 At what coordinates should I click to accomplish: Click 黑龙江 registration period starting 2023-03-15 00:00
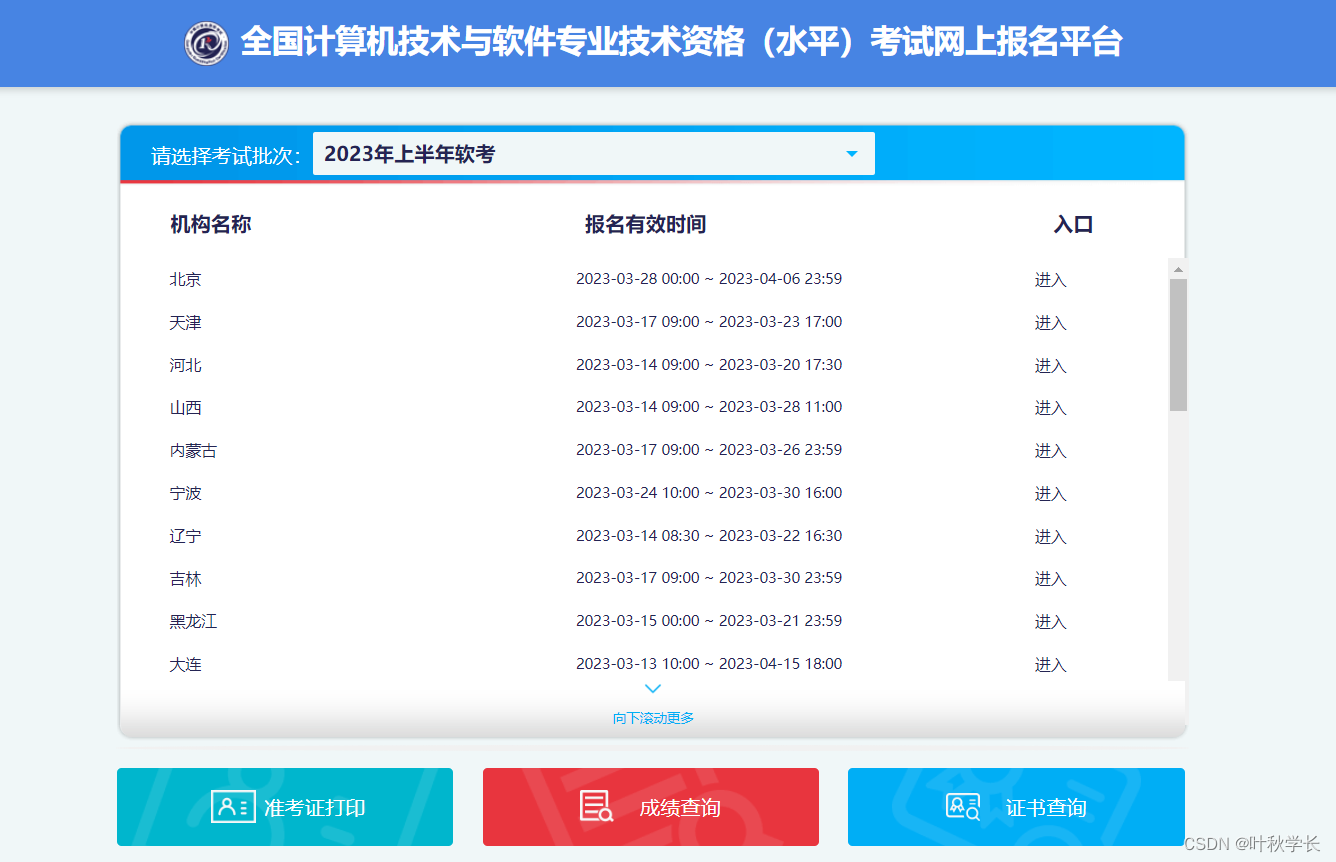coord(709,621)
